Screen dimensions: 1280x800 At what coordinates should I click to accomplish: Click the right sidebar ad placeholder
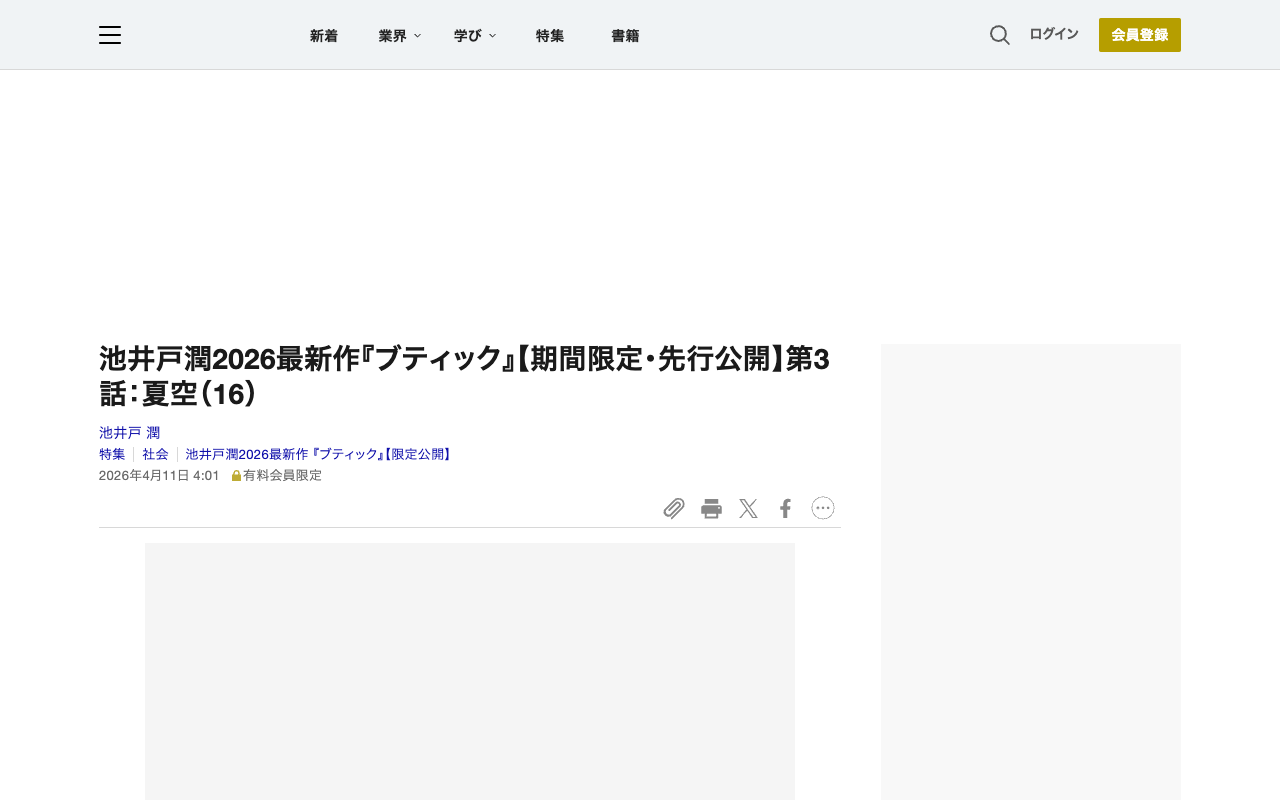tap(1031, 572)
